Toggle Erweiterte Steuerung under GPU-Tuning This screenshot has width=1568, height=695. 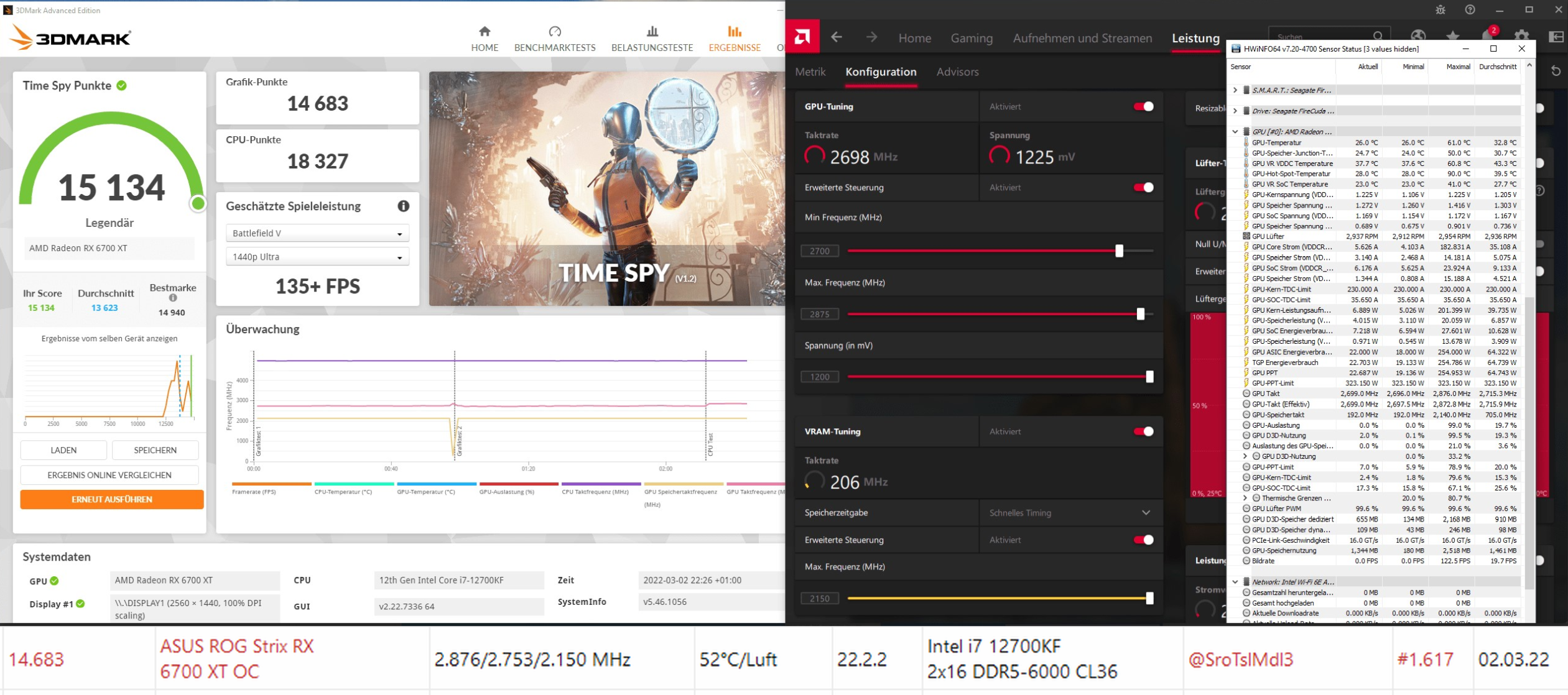1143,187
